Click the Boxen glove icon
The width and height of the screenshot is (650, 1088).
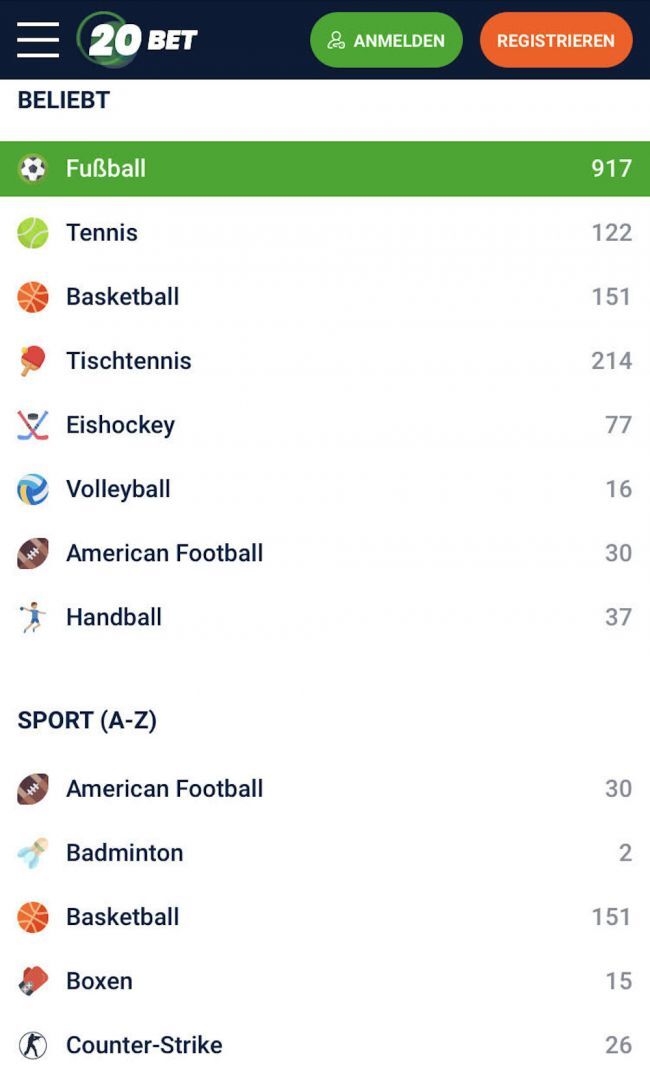pyautogui.click(x=33, y=981)
